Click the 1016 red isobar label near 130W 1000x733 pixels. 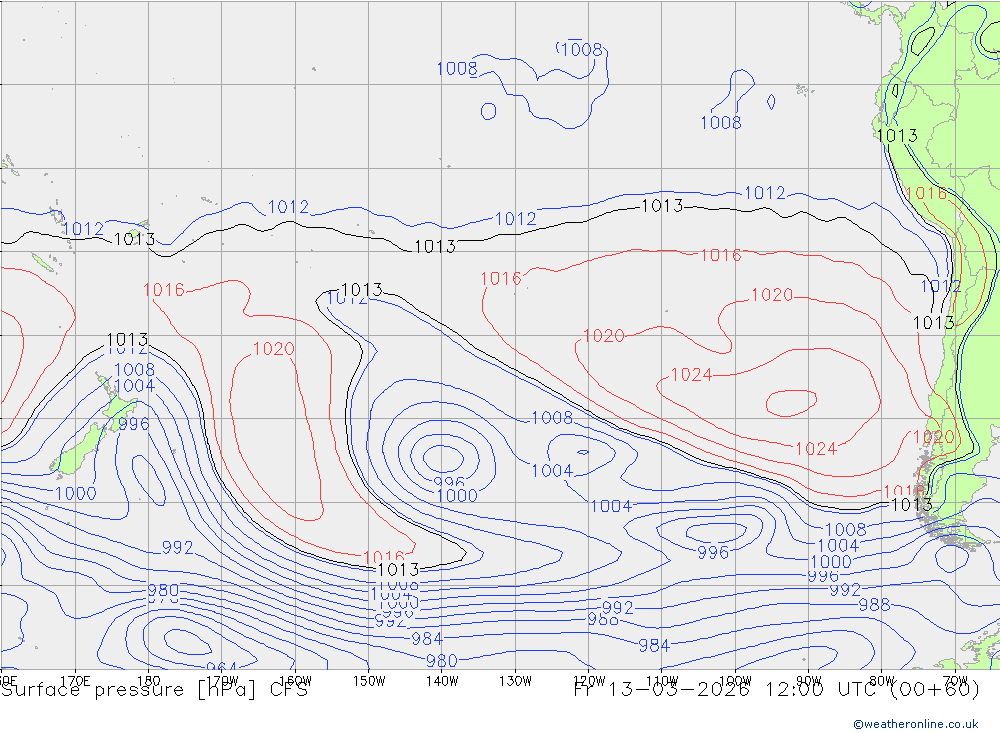click(501, 279)
